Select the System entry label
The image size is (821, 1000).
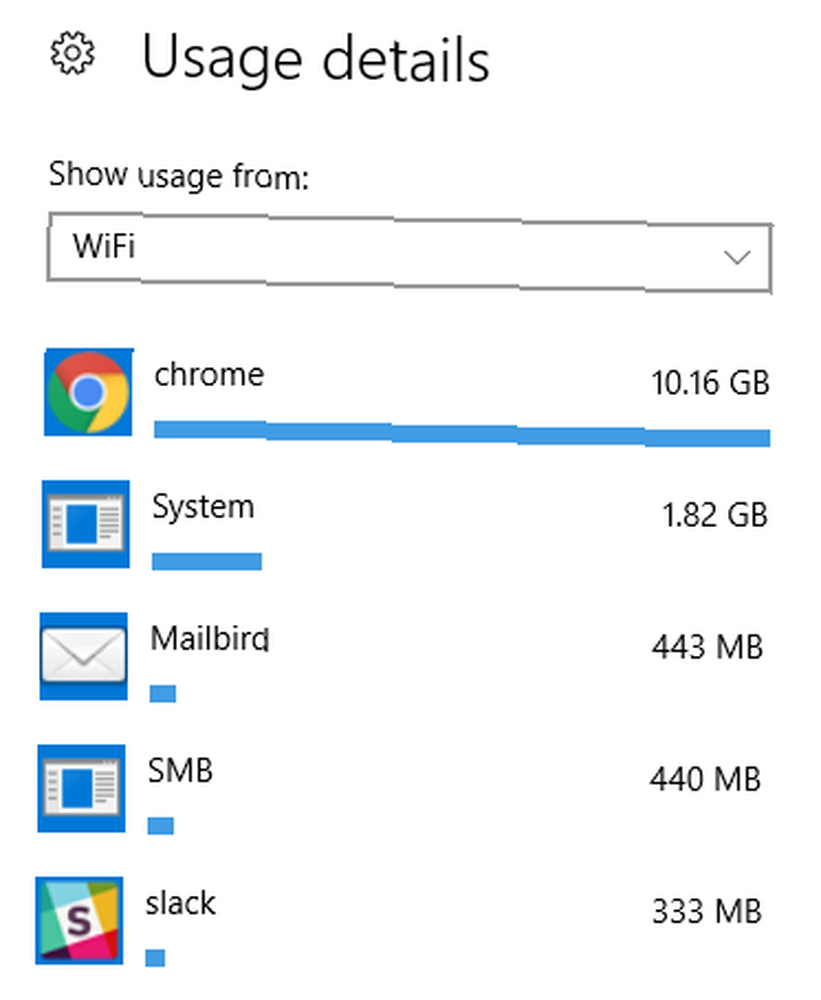pyautogui.click(x=203, y=508)
